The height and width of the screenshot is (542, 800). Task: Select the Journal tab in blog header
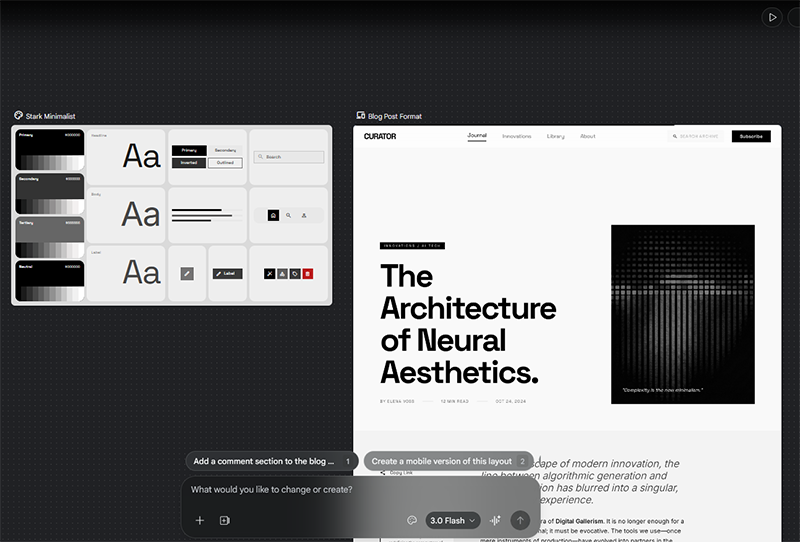477,136
